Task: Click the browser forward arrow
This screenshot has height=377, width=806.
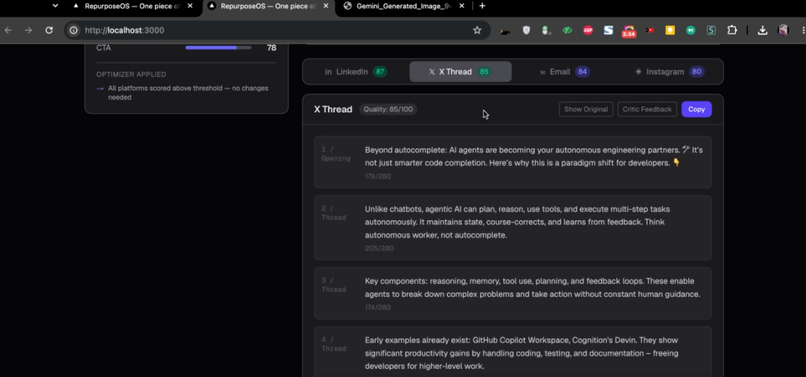Action: 28,30
